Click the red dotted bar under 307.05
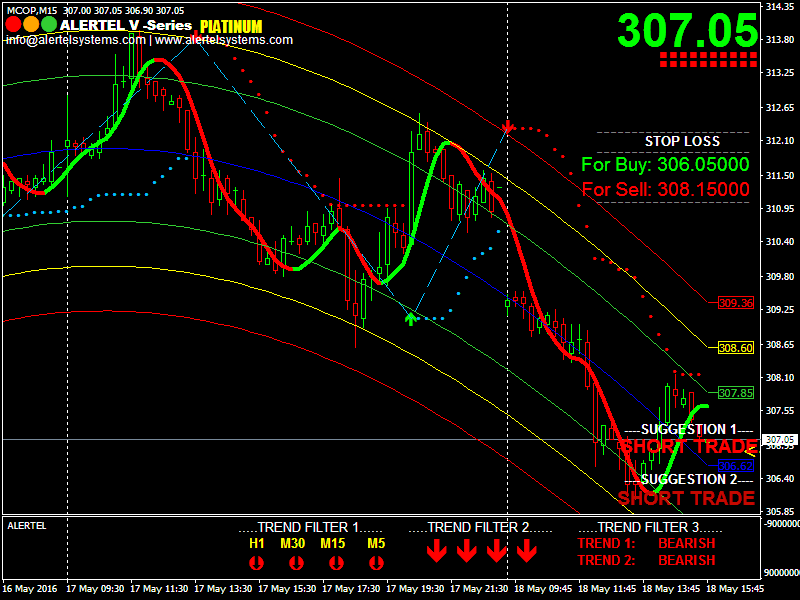 click(708, 59)
